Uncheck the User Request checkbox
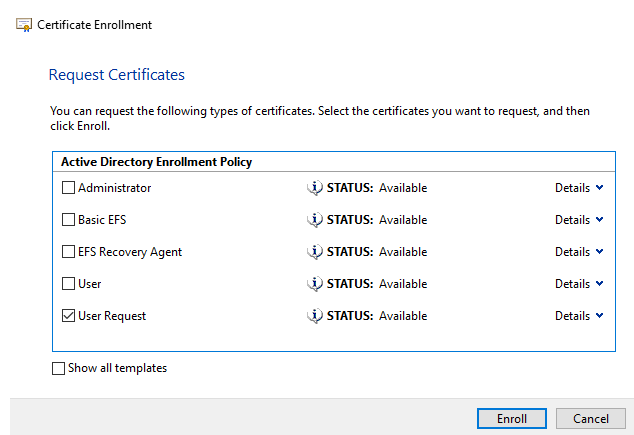The image size is (634, 435). pyautogui.click(x=69, y=316)
